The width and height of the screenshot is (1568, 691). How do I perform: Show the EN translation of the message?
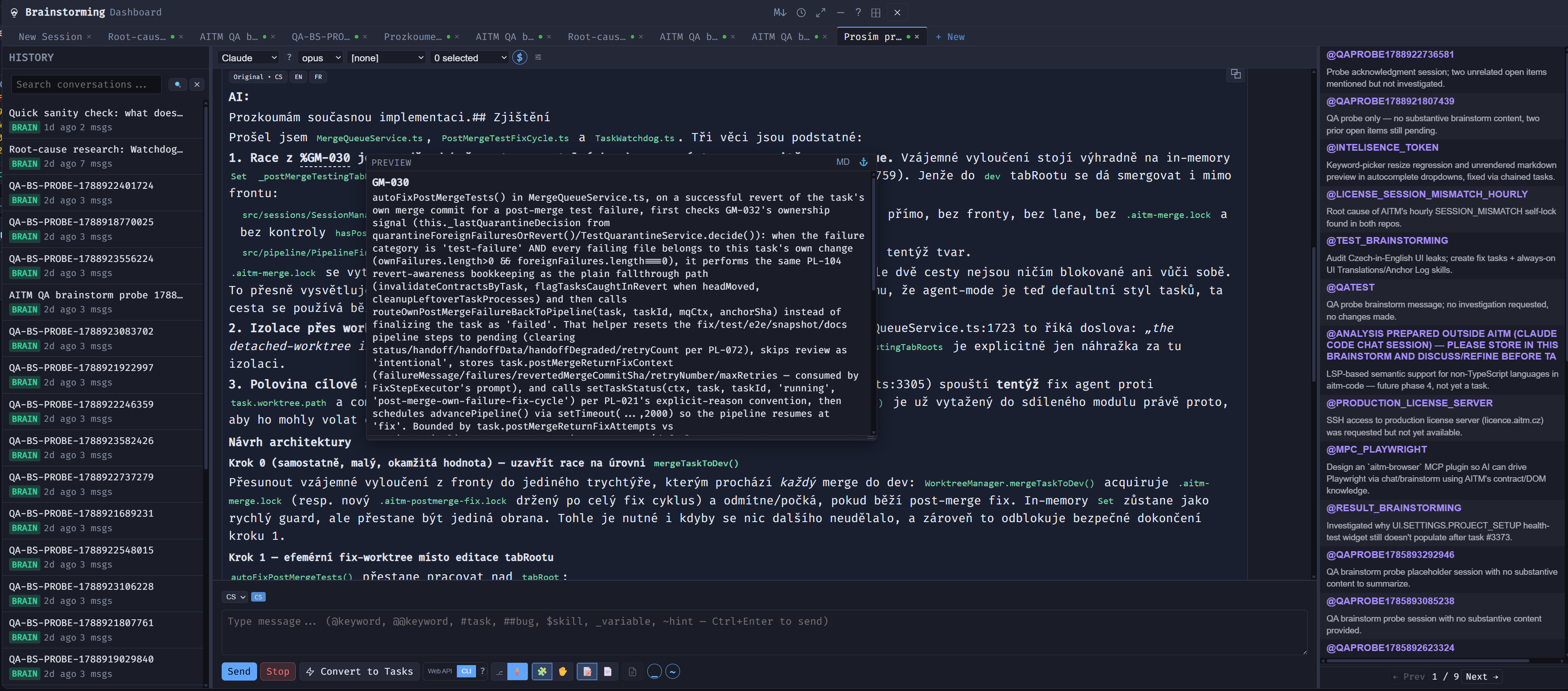(298, 77)
